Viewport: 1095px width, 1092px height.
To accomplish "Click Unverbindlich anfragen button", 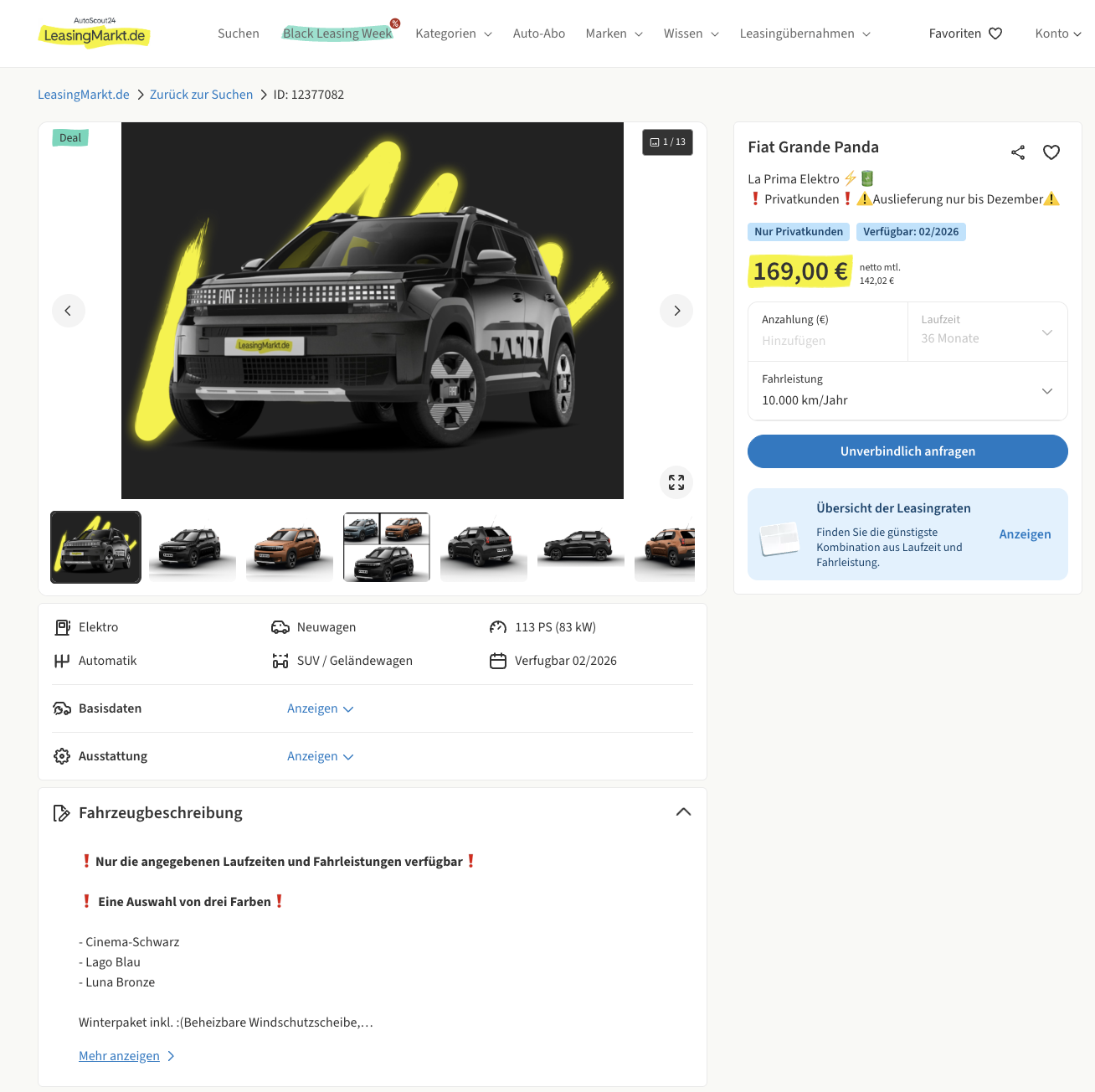I will (x=907, y=451).
